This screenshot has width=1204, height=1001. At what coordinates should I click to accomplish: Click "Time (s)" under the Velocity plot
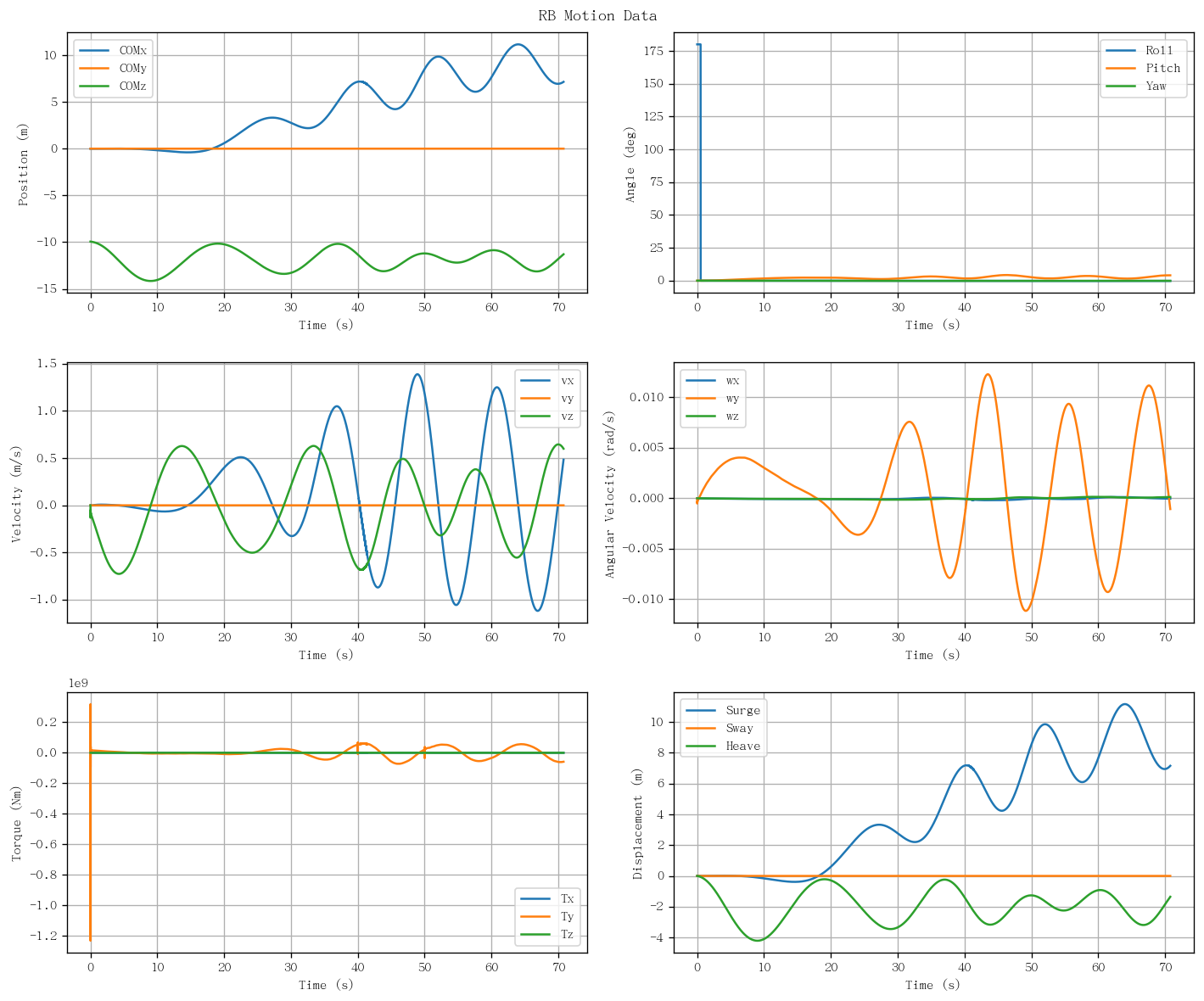point(327,655)
